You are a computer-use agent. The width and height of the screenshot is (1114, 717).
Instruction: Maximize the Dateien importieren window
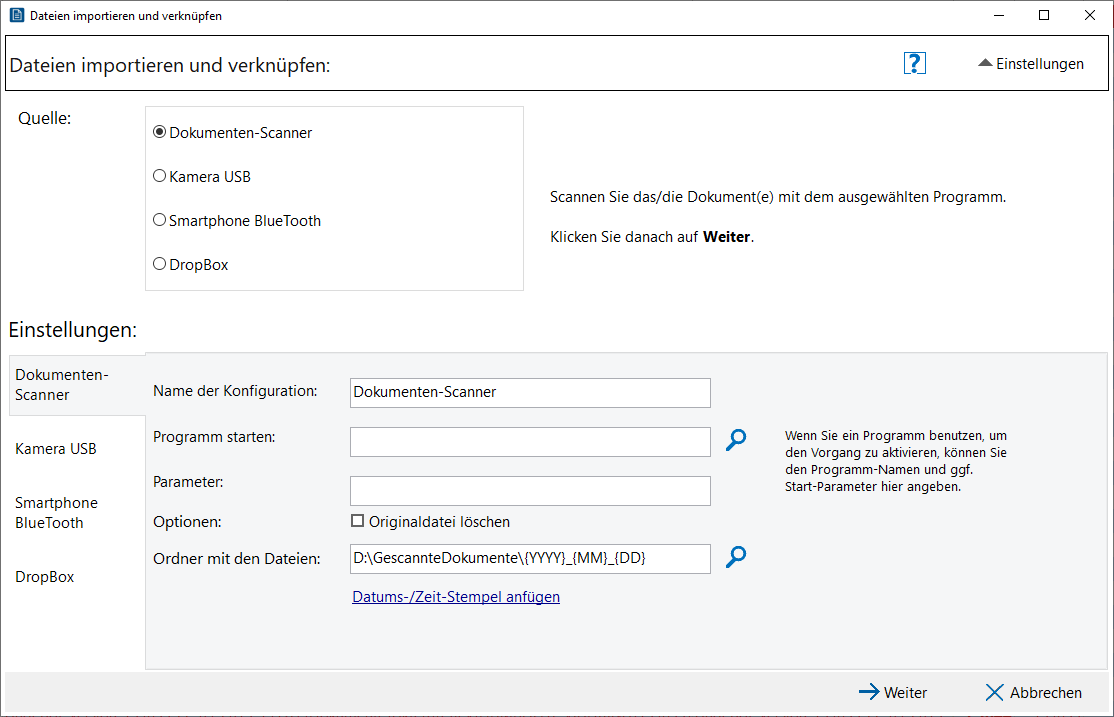pyautogui.click(x=1044, y=15)
